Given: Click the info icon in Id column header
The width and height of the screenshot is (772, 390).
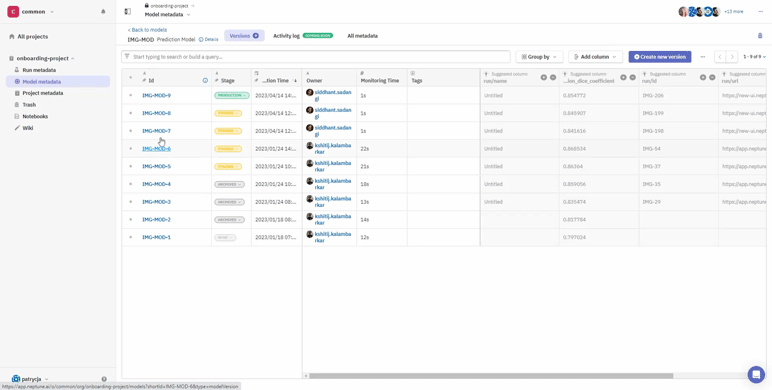Looking at the screenshot, I should tap(205, 80).
